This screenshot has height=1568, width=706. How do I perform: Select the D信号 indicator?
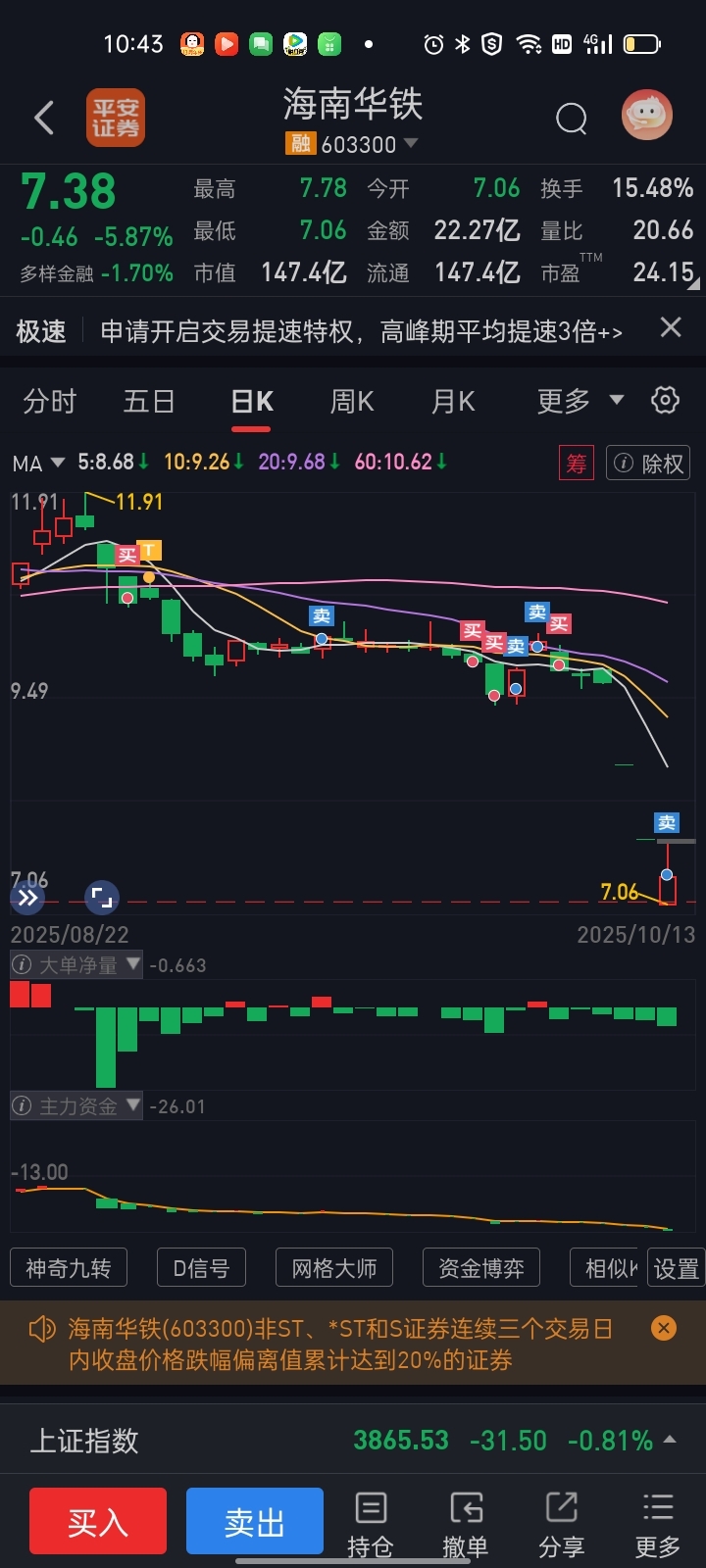(x=201, y=1268)
